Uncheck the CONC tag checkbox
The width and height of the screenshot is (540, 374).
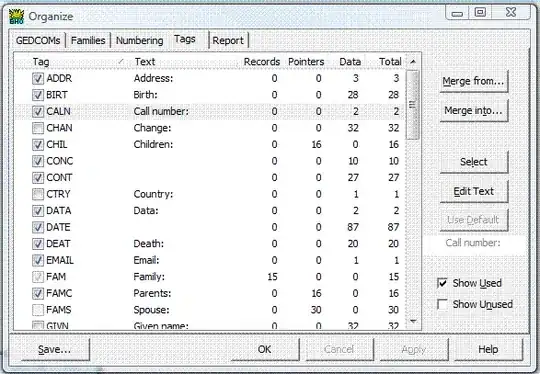pos(38,161)
